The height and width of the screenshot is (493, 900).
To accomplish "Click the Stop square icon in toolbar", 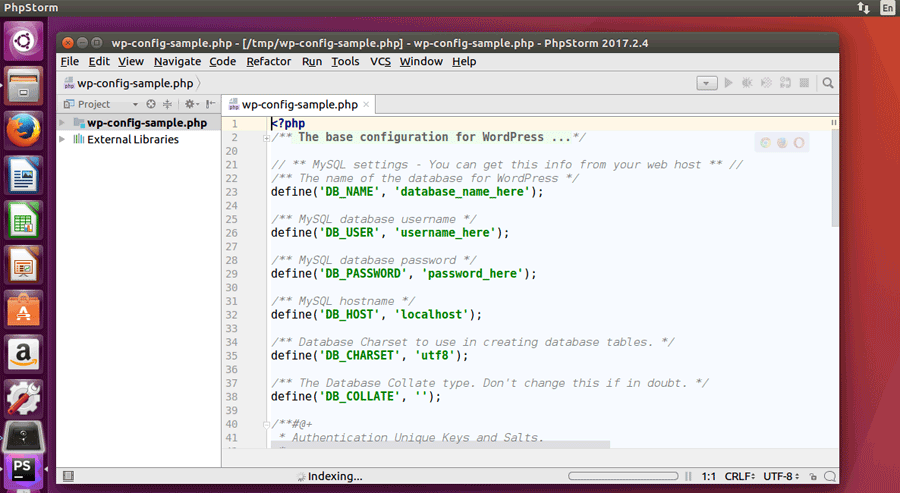I will tap(804, 83).
